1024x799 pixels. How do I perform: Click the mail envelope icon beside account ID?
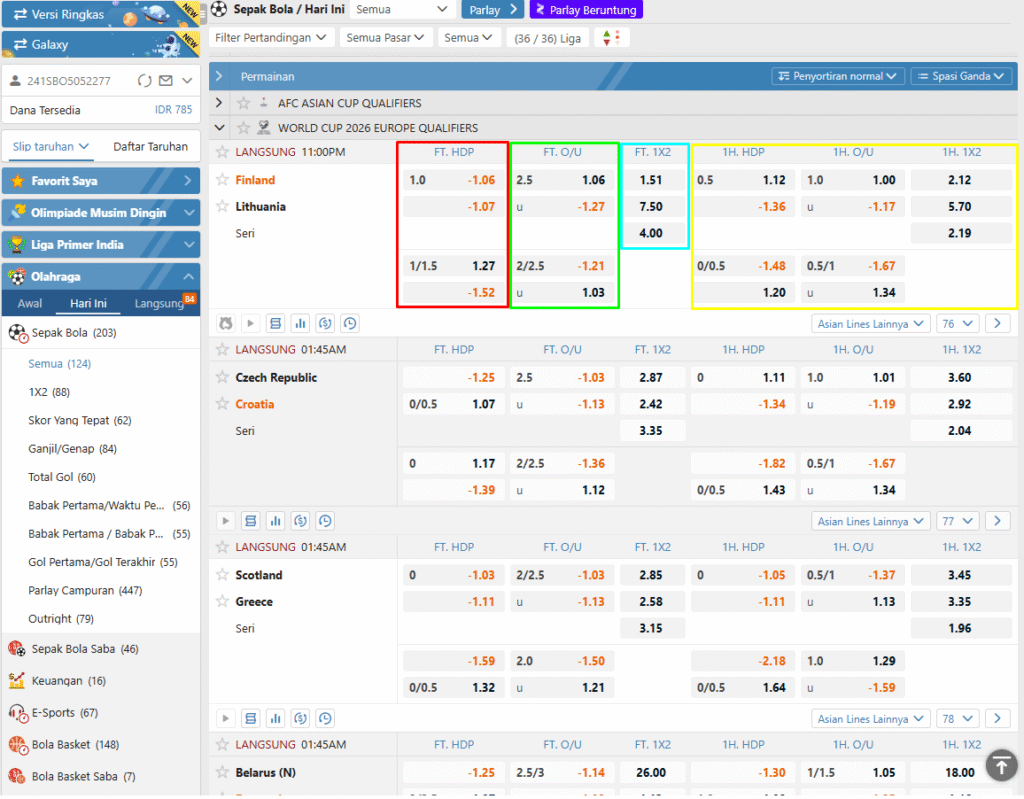(165, 80)
